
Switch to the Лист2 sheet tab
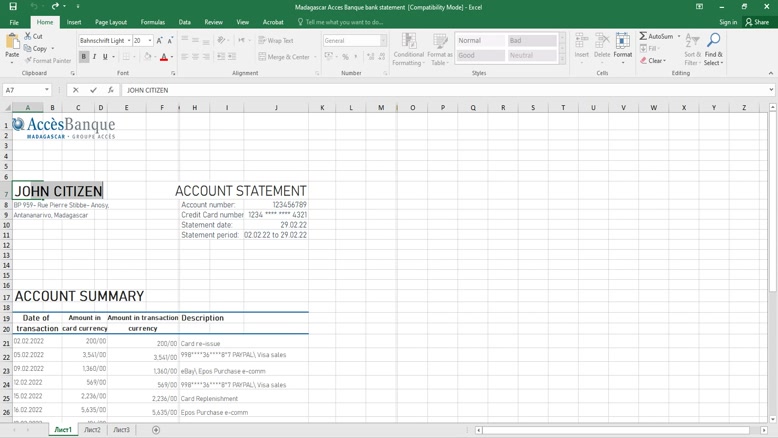(92, 430)
